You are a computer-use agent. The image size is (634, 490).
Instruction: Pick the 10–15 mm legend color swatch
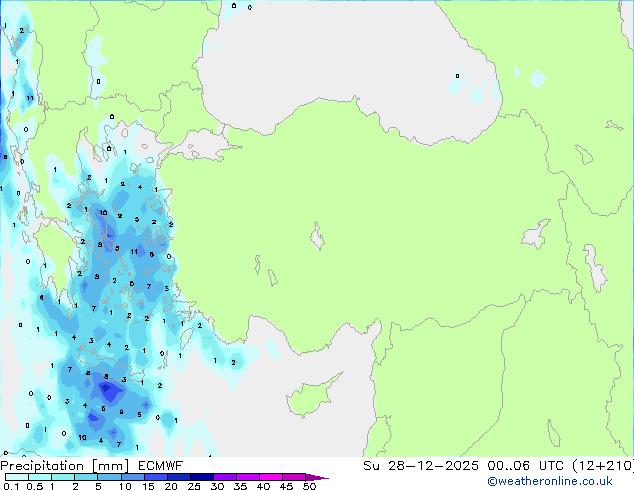coord(133,477)
